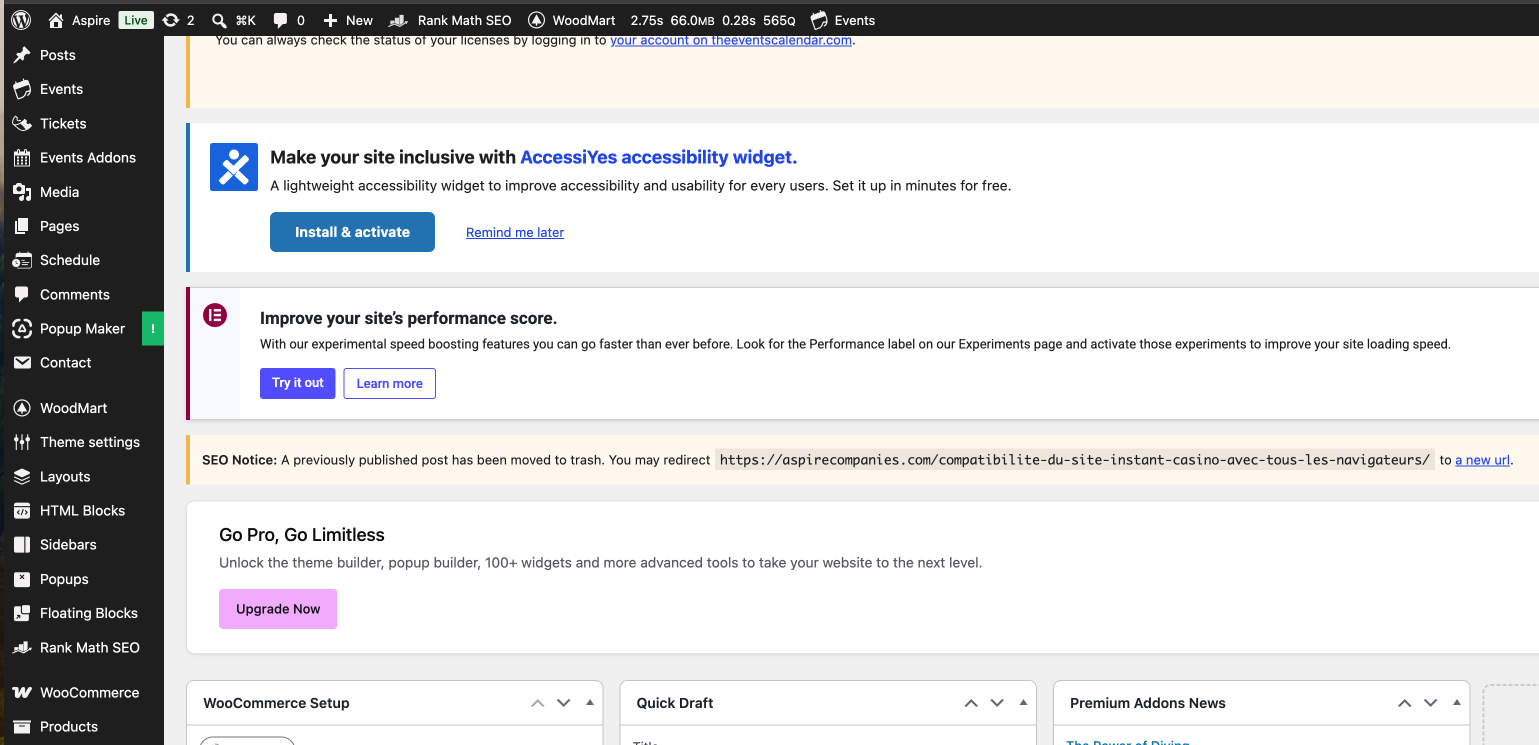Click the WoodMart icon in admin bar
Image resolution: width=1539 pixels, height=745 pixels.
point(536,20)
